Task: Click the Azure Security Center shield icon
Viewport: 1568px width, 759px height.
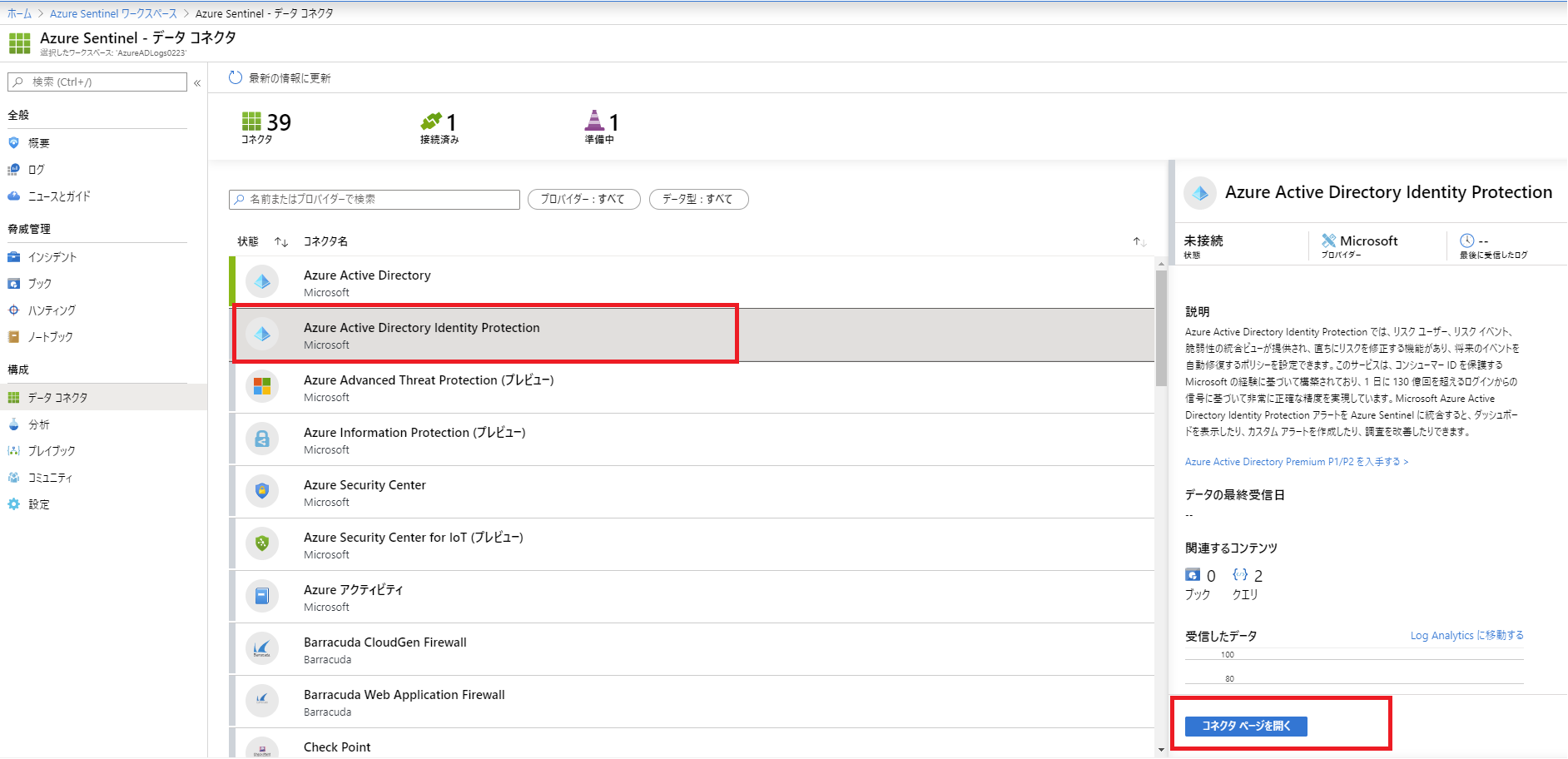Action: tap(262, 492)
